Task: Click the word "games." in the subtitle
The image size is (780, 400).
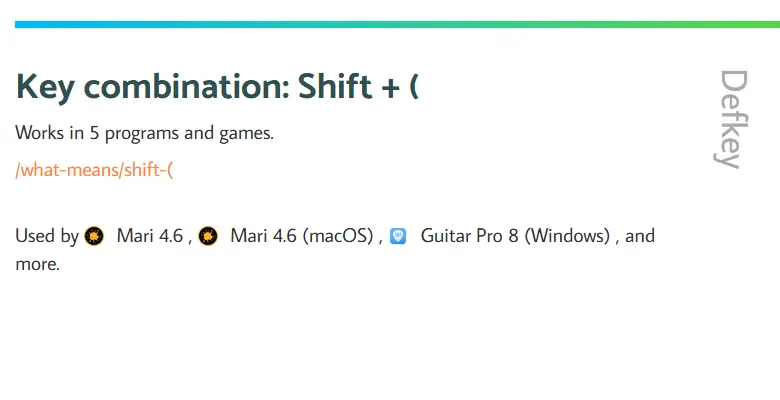Action: pyautogui.click(x=246, y=134)
